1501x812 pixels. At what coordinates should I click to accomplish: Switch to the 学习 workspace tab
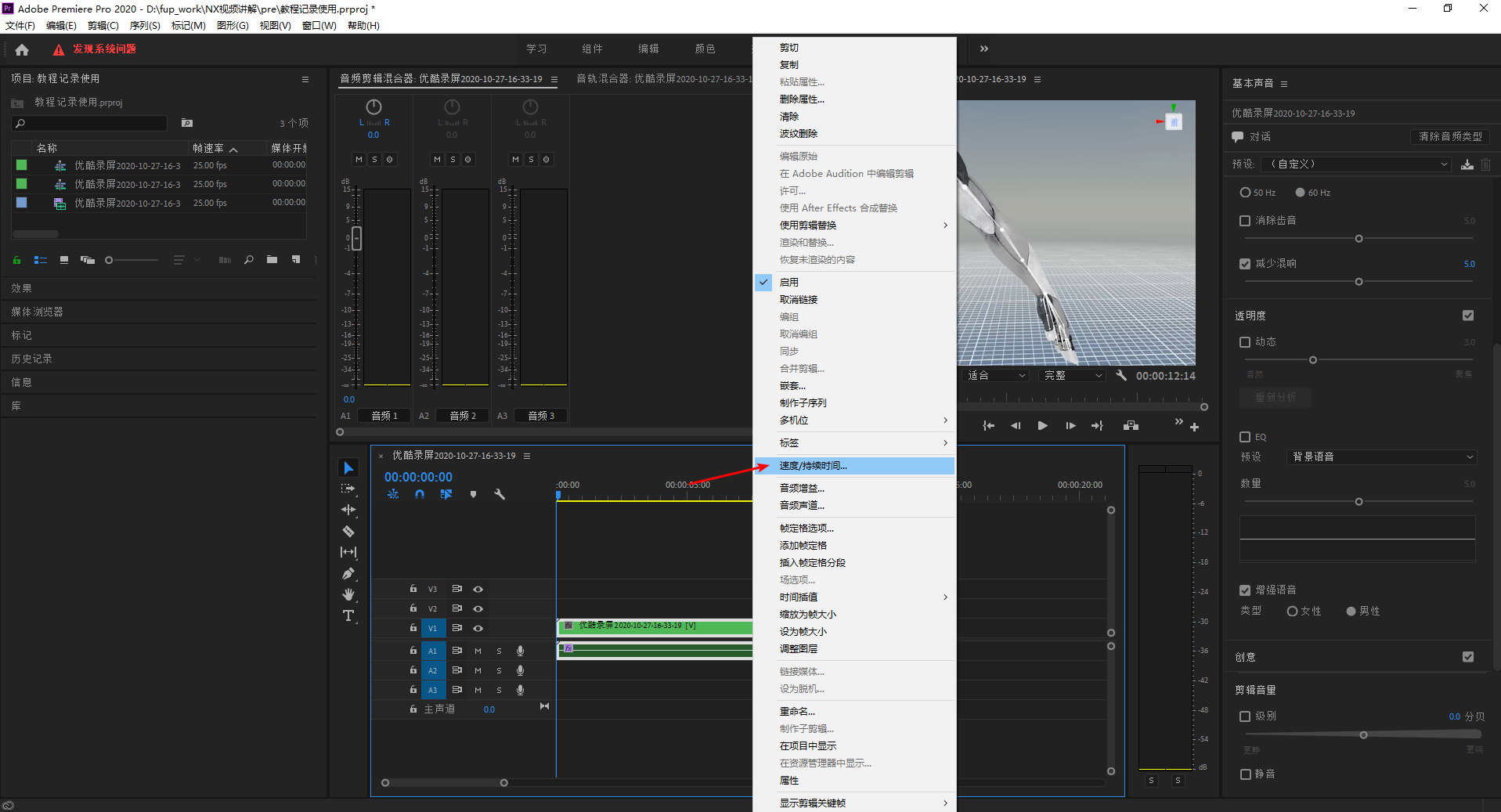[536, 49]
